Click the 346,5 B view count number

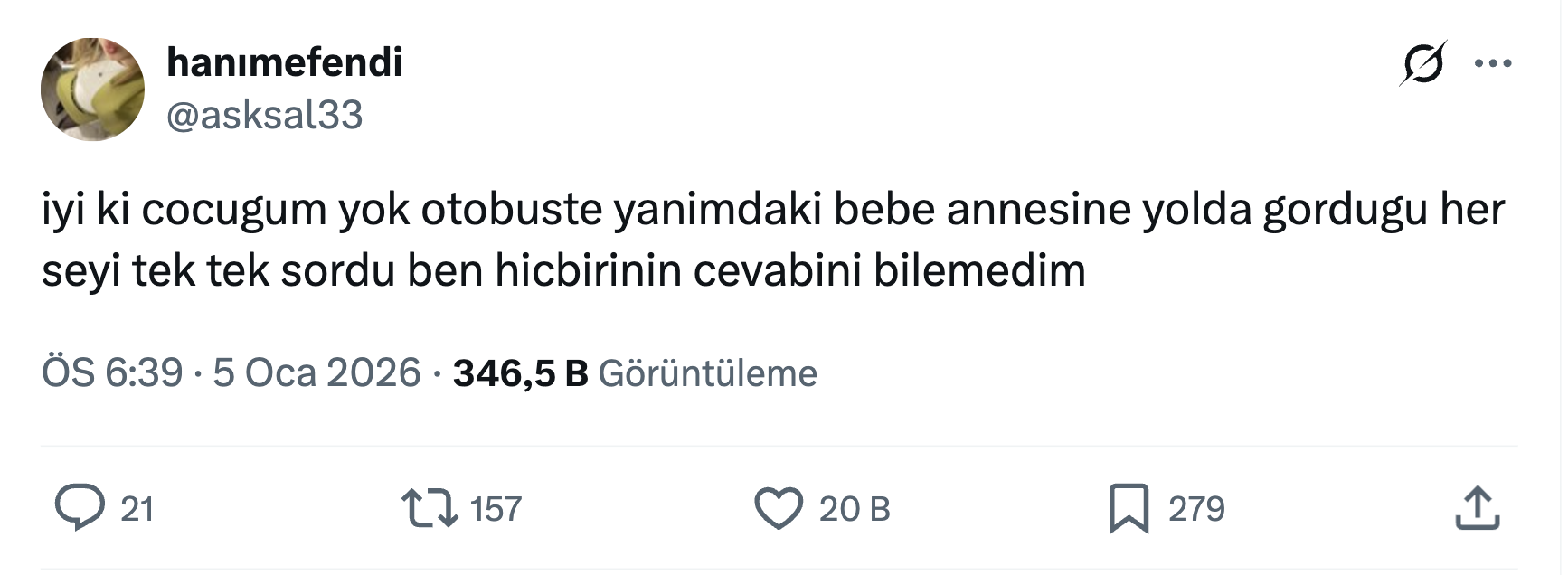pos(520,372)
